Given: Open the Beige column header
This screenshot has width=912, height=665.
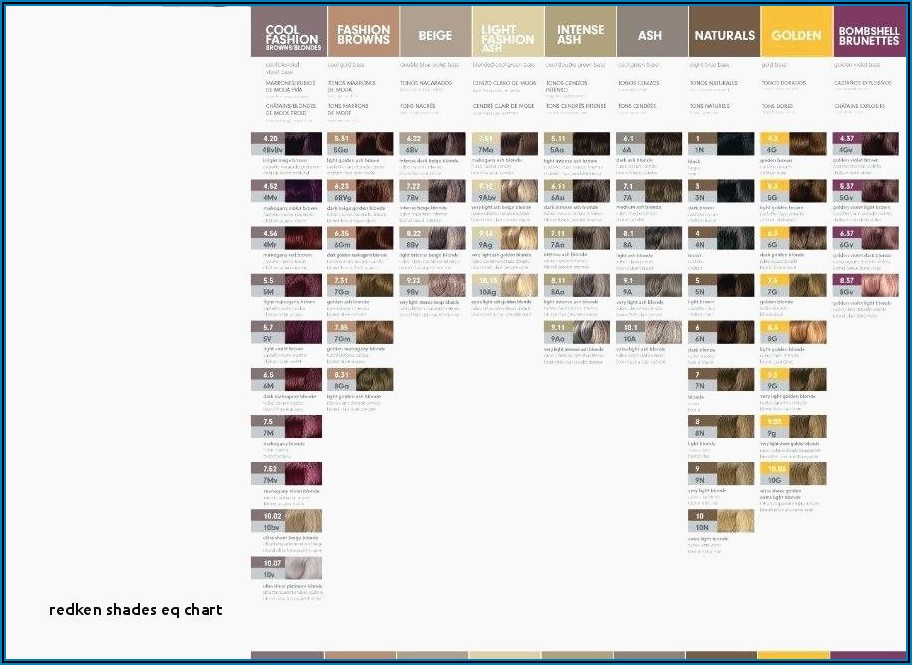Looking at the screenshot, I should [x=435, y=35].
